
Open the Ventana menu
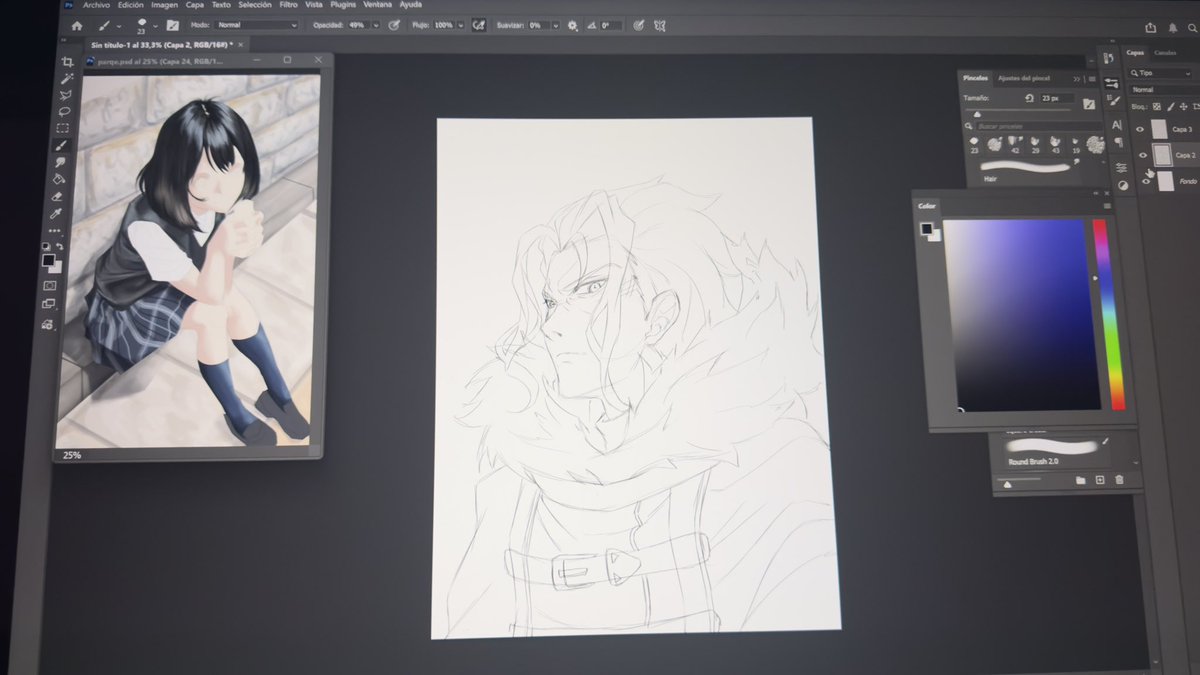(377, 5)
